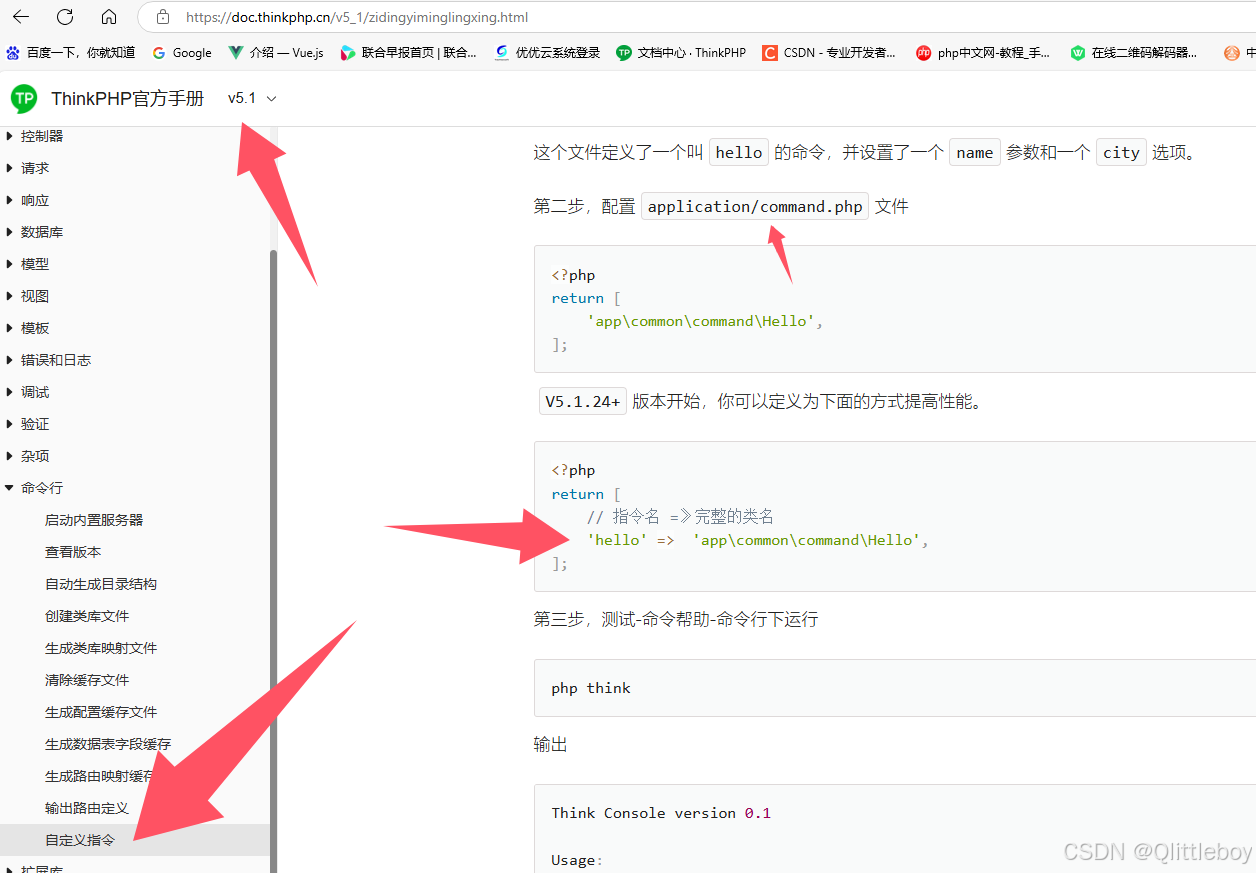Open the 优优云系统登录 bookmark
The height and width of the screenshot is (873, 1256).
click(548, 53)
